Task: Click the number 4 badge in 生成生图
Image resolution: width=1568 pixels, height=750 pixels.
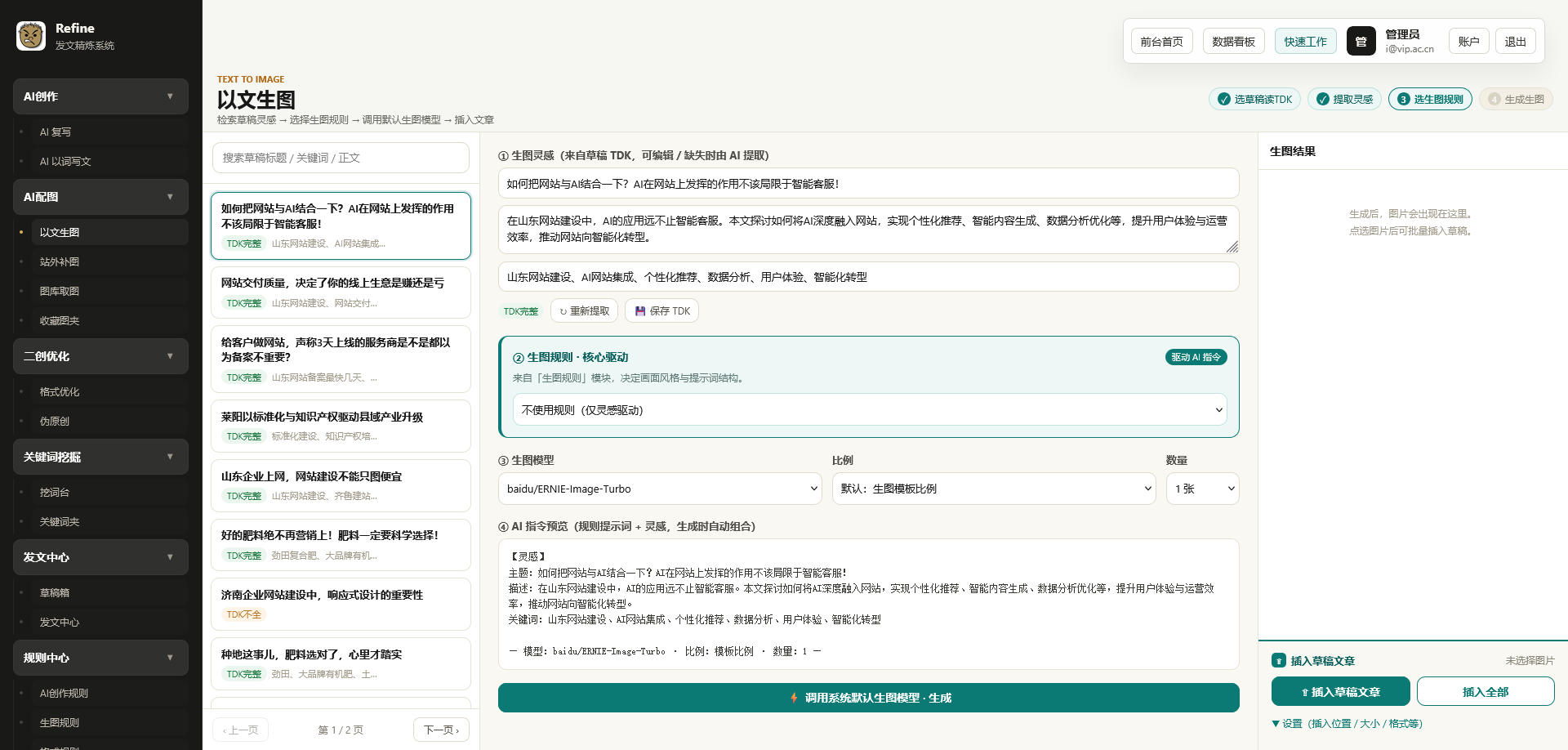Action: click(1494, 99)
